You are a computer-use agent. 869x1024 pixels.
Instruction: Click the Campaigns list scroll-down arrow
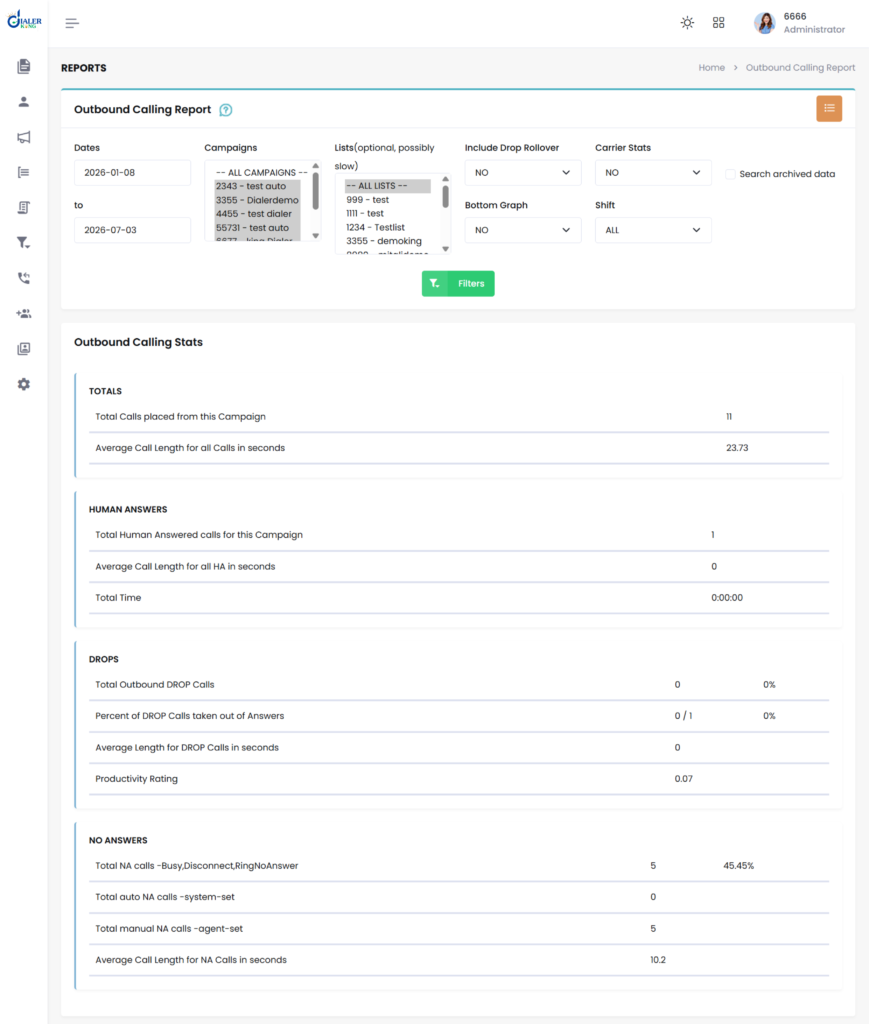pyautogui.click(x=315, y=236)
